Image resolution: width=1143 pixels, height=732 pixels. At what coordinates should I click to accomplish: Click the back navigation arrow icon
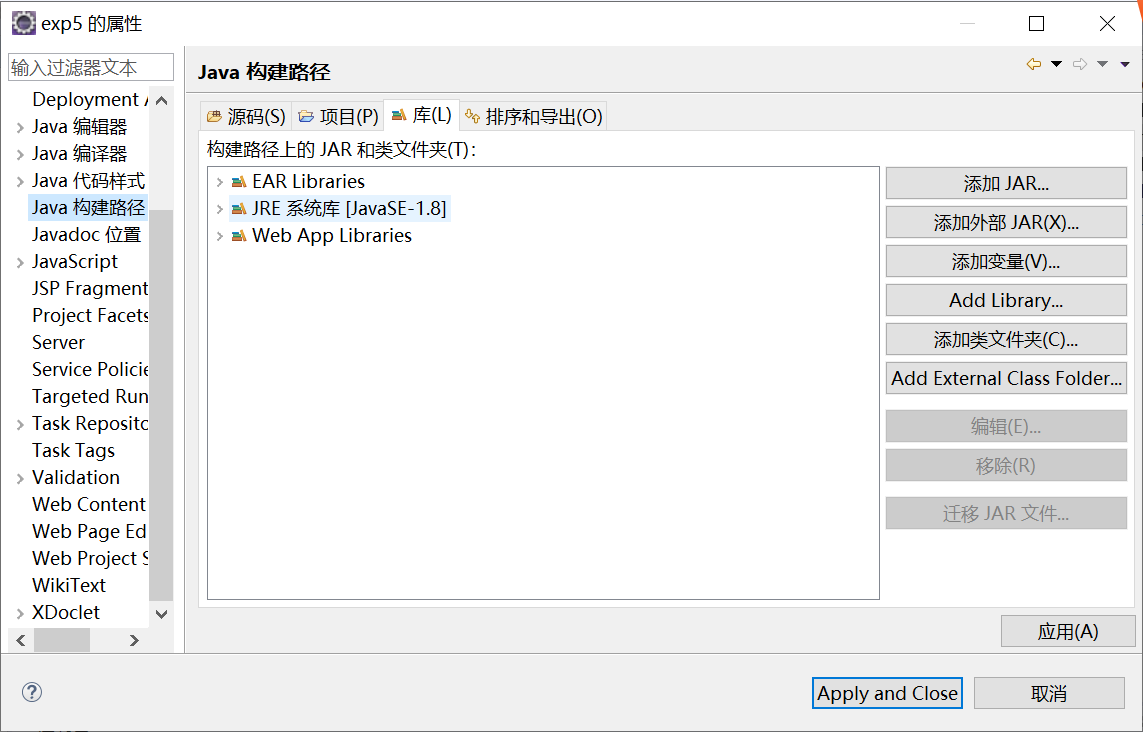[x=1034, y=65]
